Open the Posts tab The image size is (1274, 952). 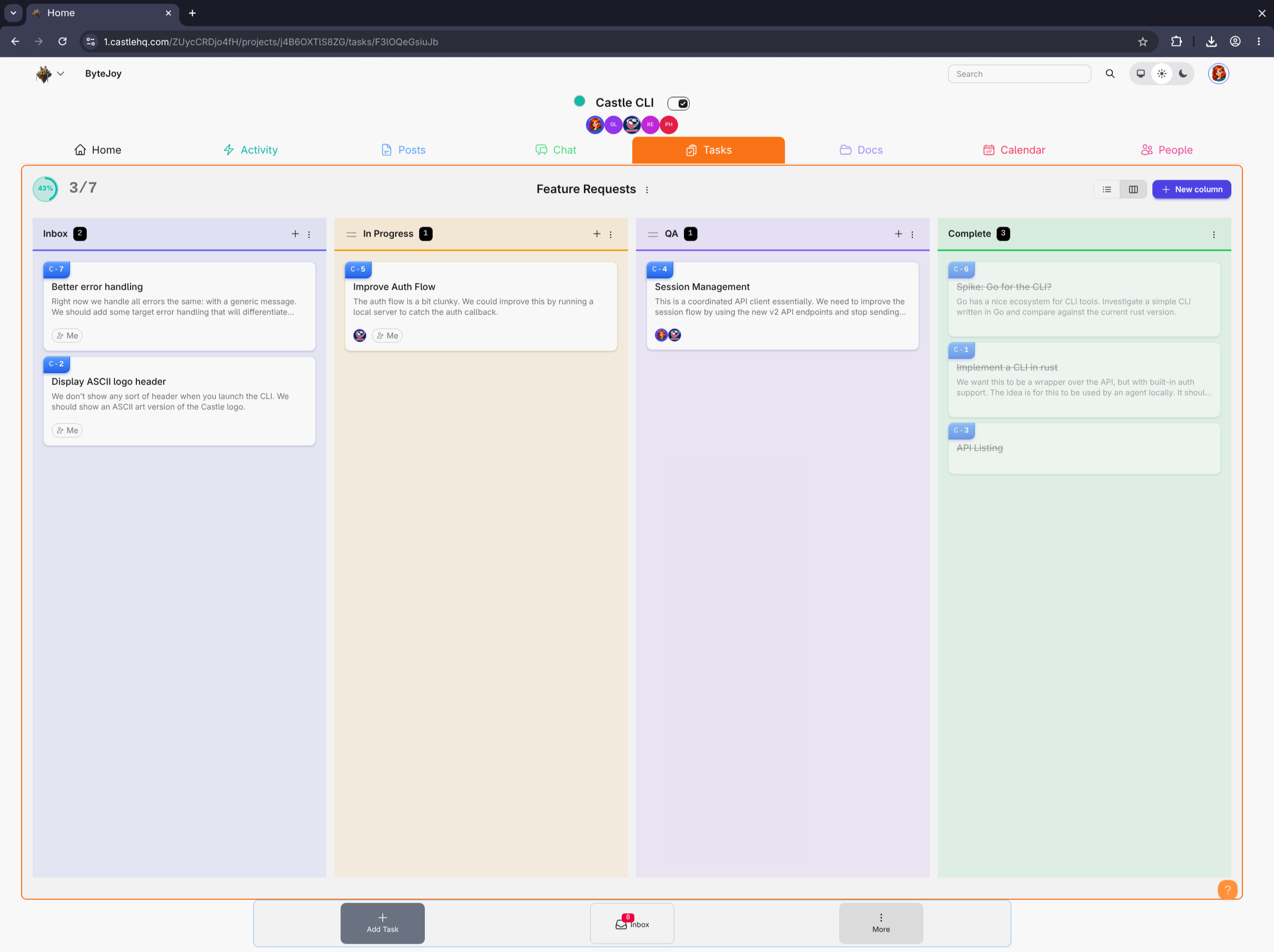[x=403, y=150]
